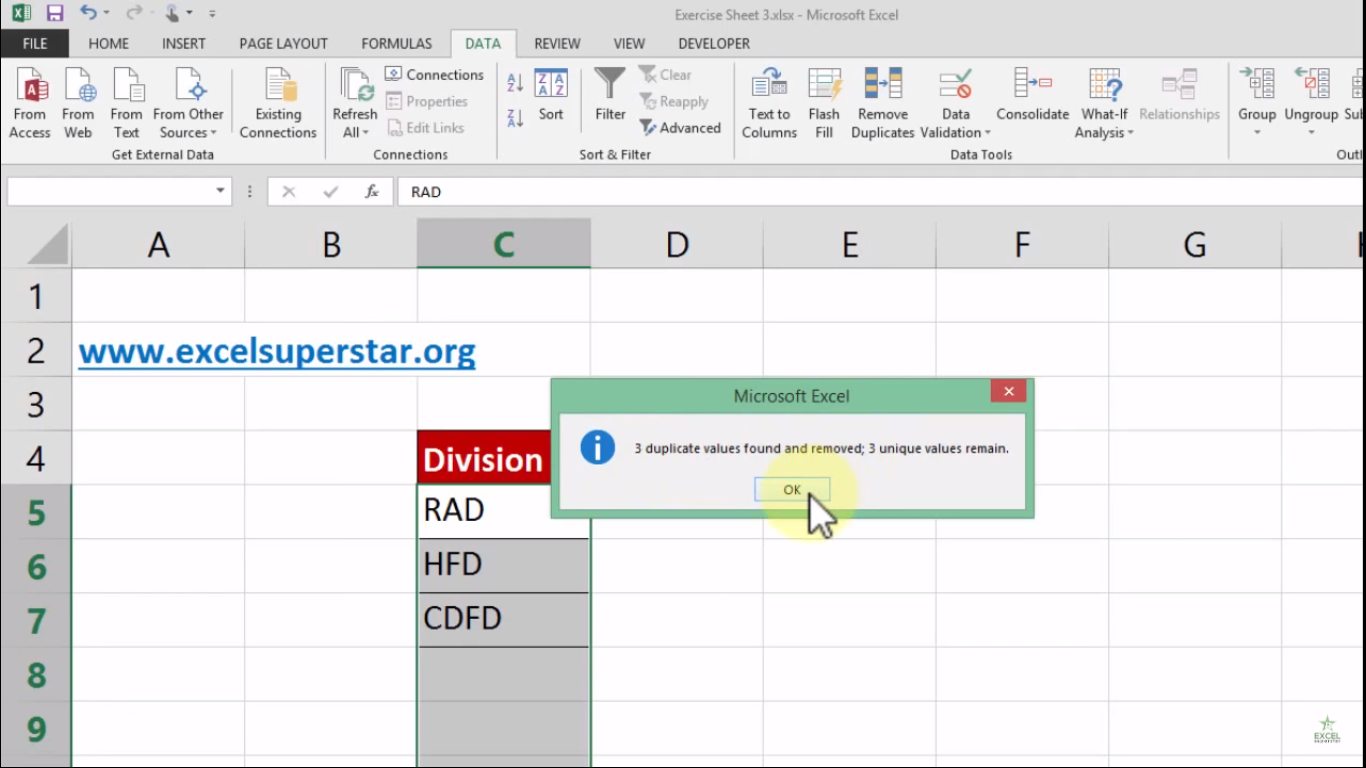1366x768 pixels.
Task: Click the Text to Columns icon
Action: coord(769,86)
